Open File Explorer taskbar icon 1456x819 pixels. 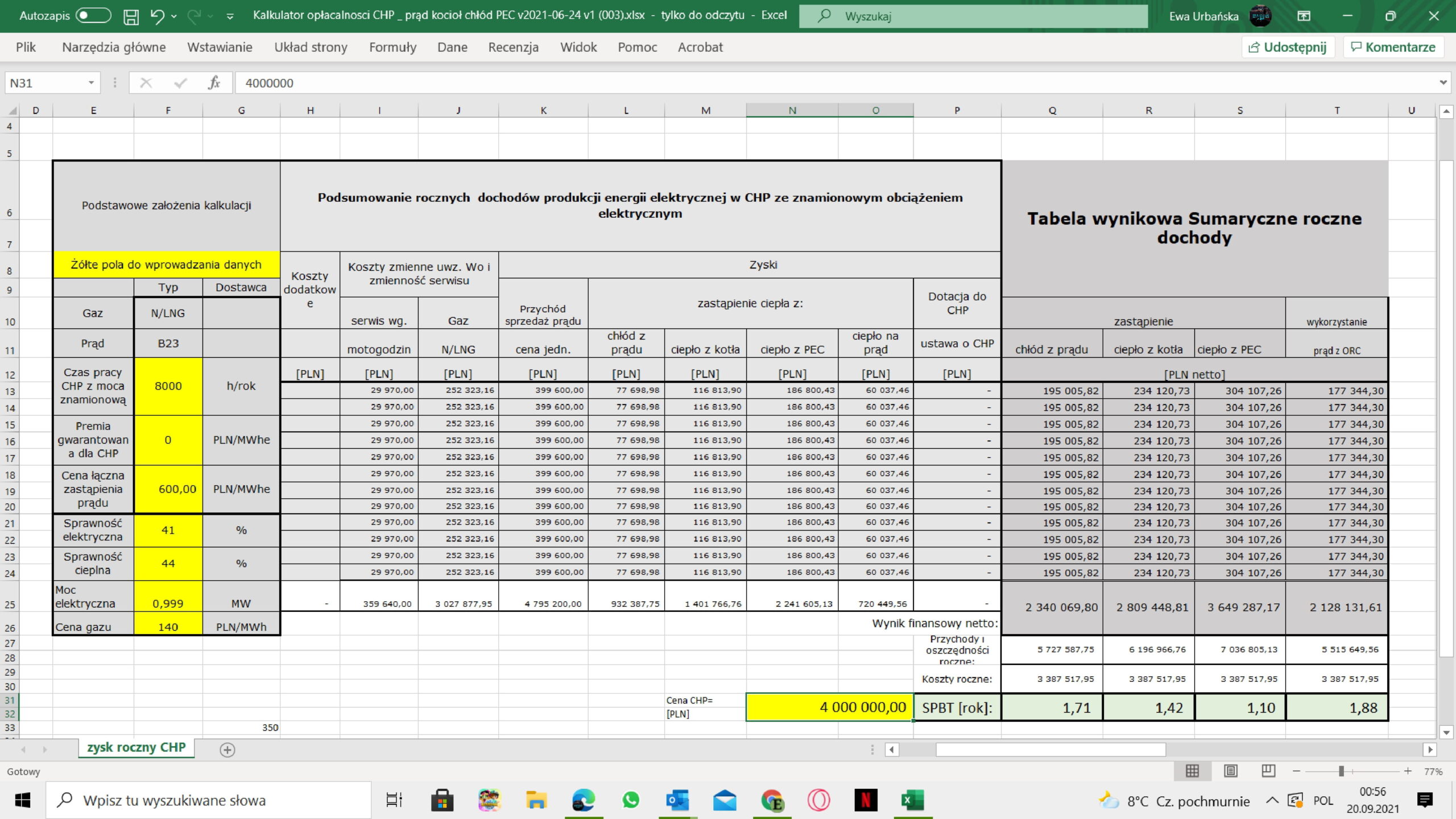(x=536, y=800)
